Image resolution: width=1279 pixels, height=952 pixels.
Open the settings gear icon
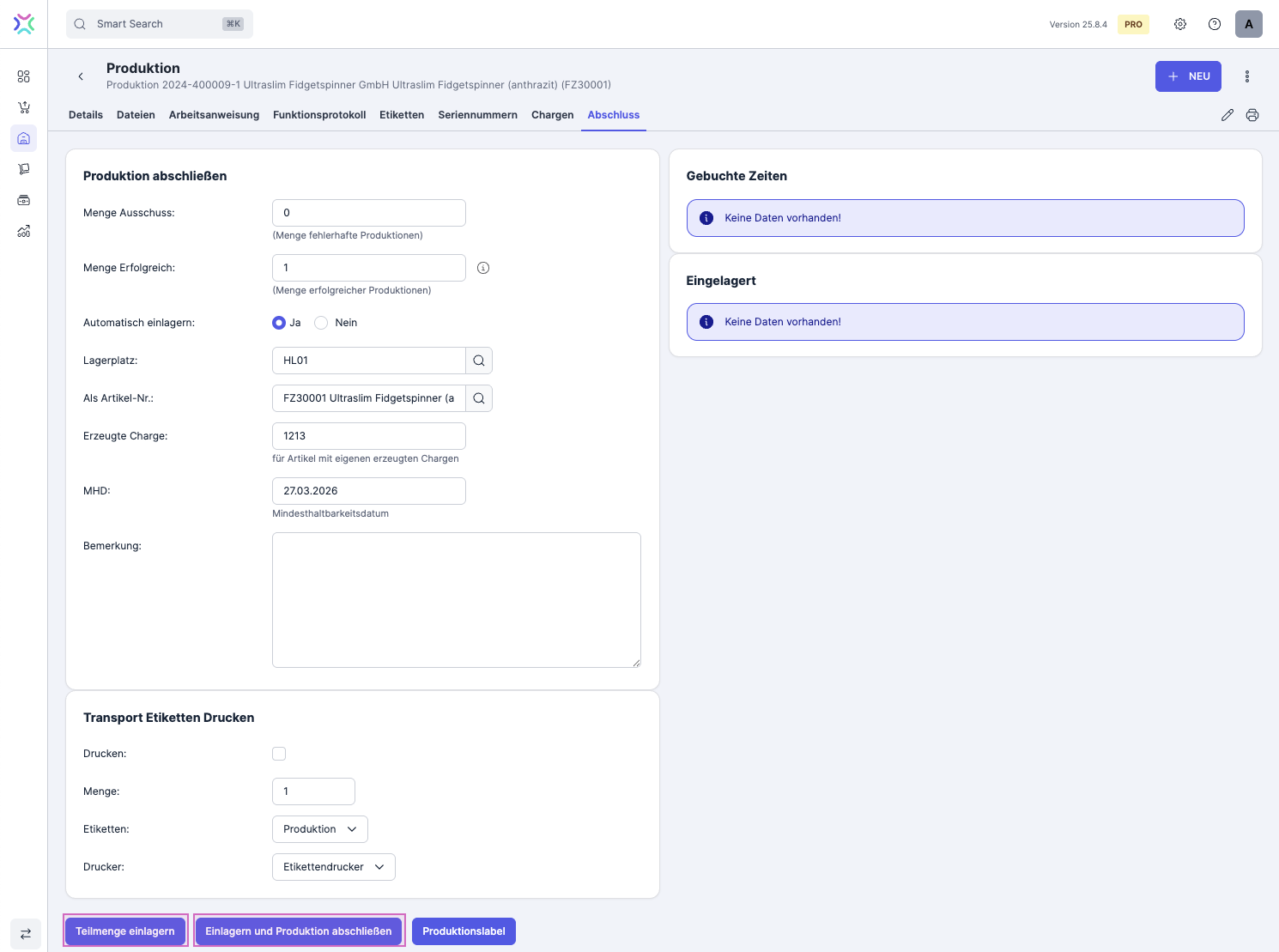[1180, 24]
